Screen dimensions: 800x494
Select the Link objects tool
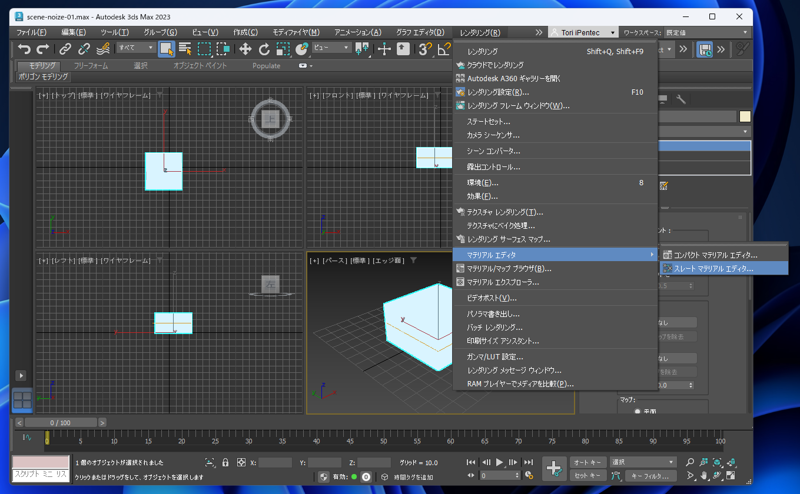pos(65,49)
